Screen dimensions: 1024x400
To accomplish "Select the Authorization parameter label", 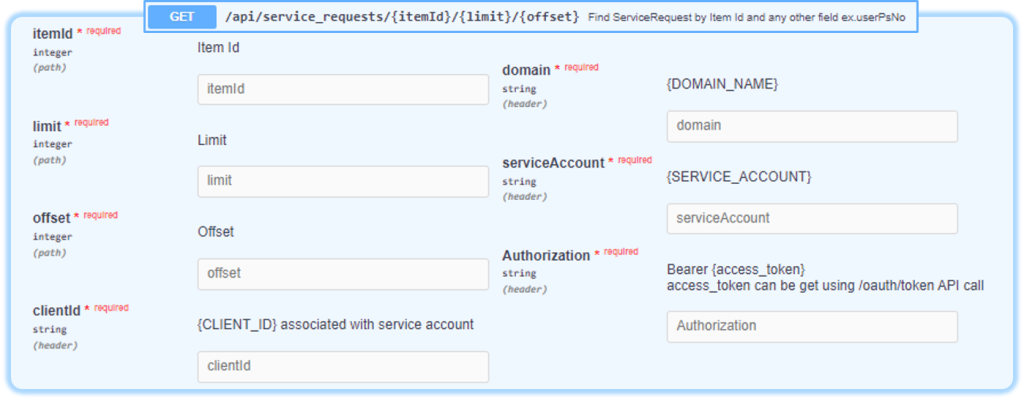I will click(546, 255).
